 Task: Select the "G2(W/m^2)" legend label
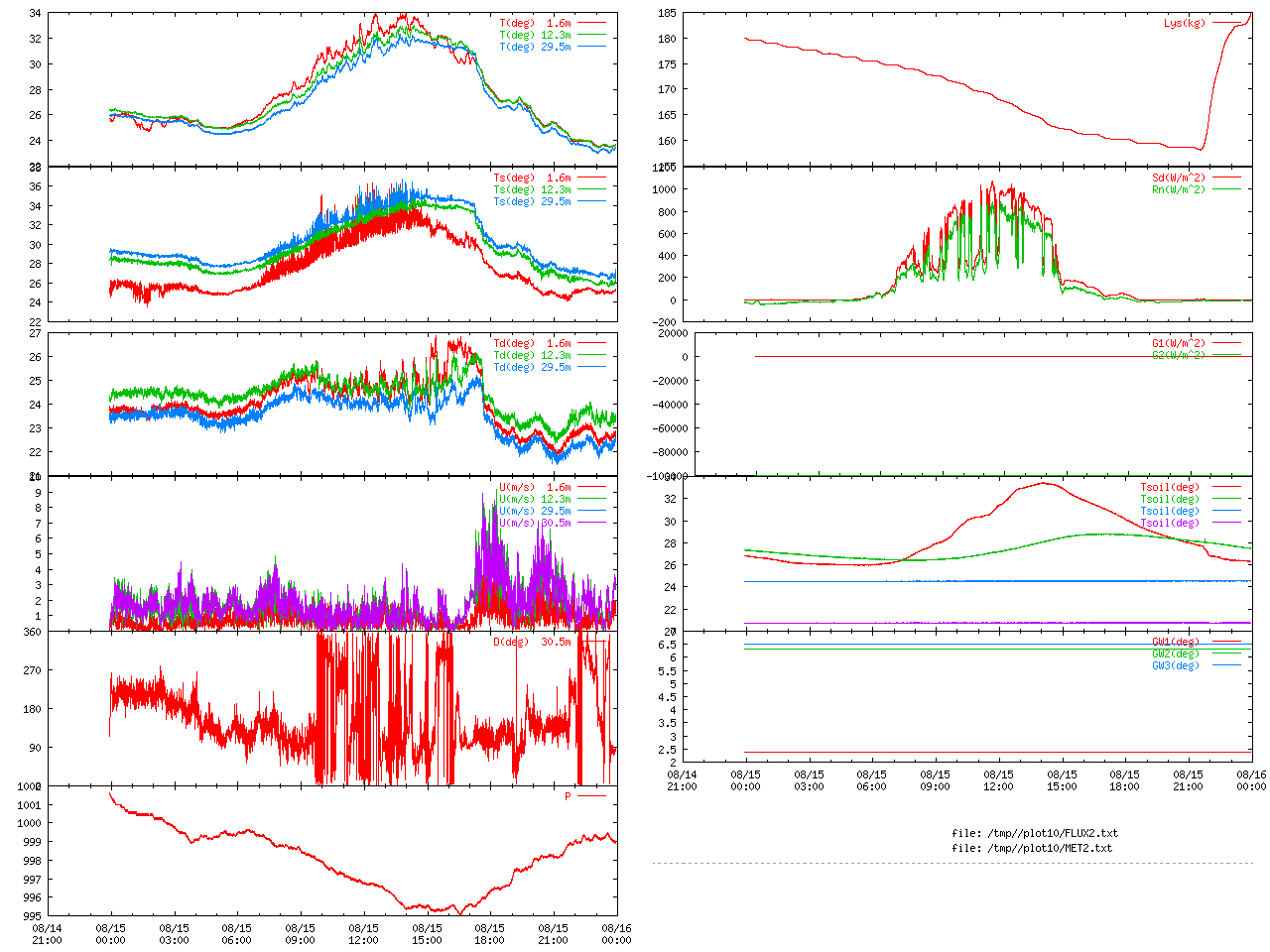click(1179, 355)
